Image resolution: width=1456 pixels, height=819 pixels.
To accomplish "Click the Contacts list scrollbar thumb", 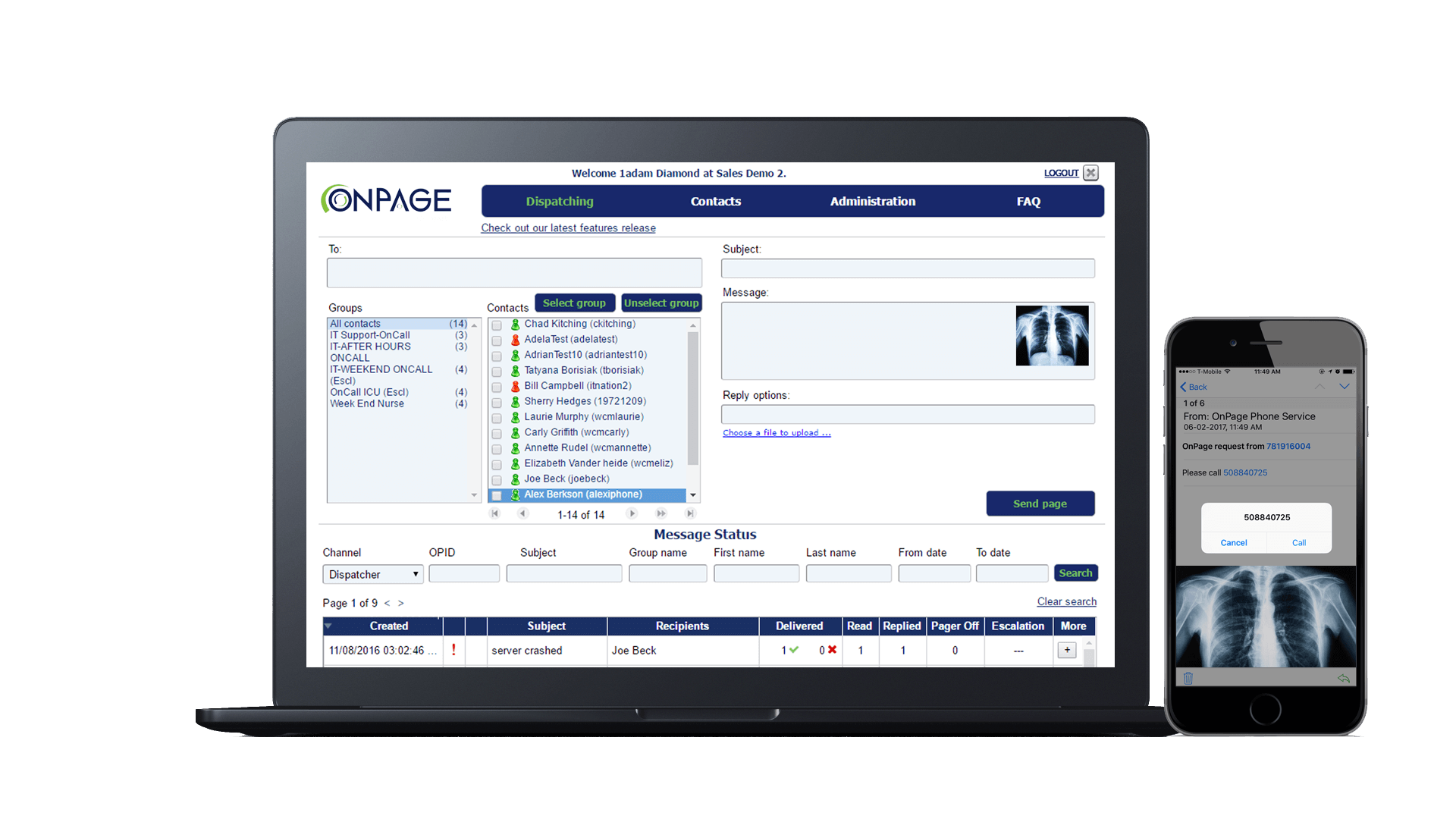I will [x=693, y=398].
